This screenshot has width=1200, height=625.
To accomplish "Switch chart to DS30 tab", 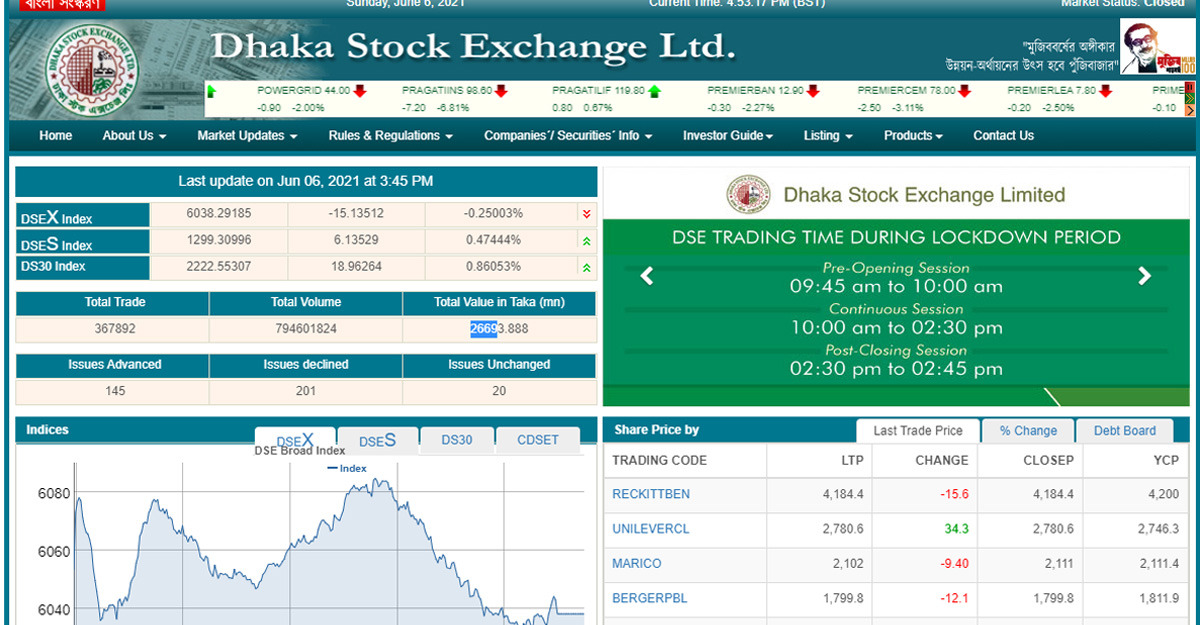I will tap(457, 440).
